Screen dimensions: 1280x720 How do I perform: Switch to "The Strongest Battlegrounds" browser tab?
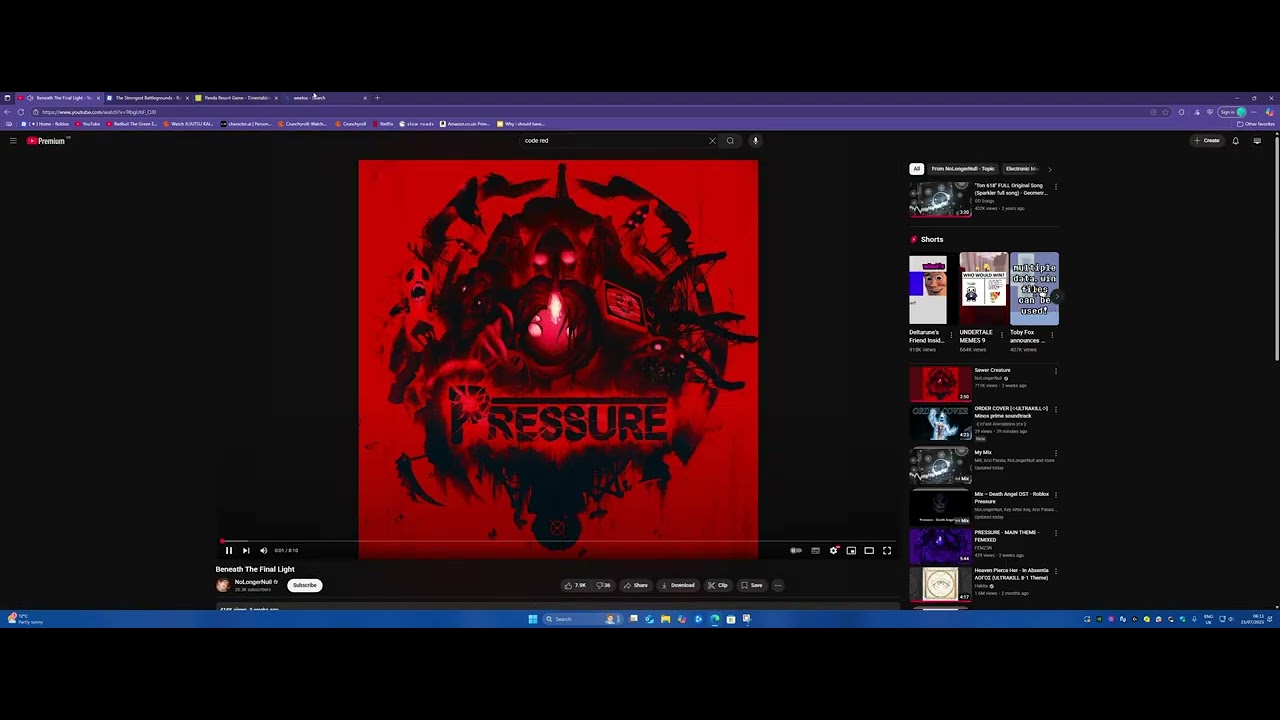click(x=148, y=98)
